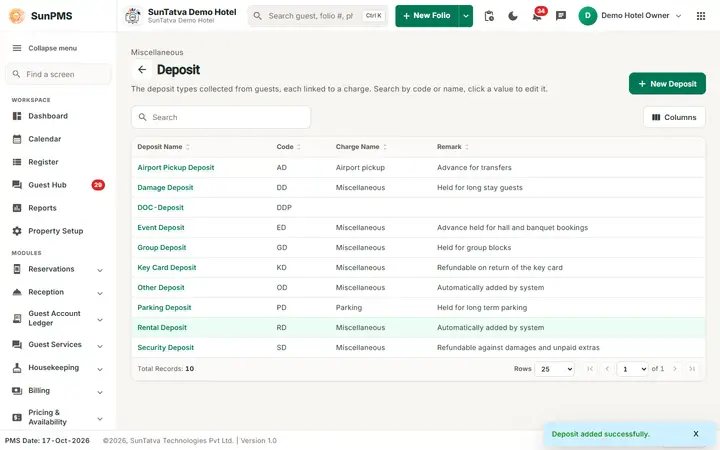Dismiss the Deposit added successfully toast
The image size is (720, 450).
tap(696, 434)
